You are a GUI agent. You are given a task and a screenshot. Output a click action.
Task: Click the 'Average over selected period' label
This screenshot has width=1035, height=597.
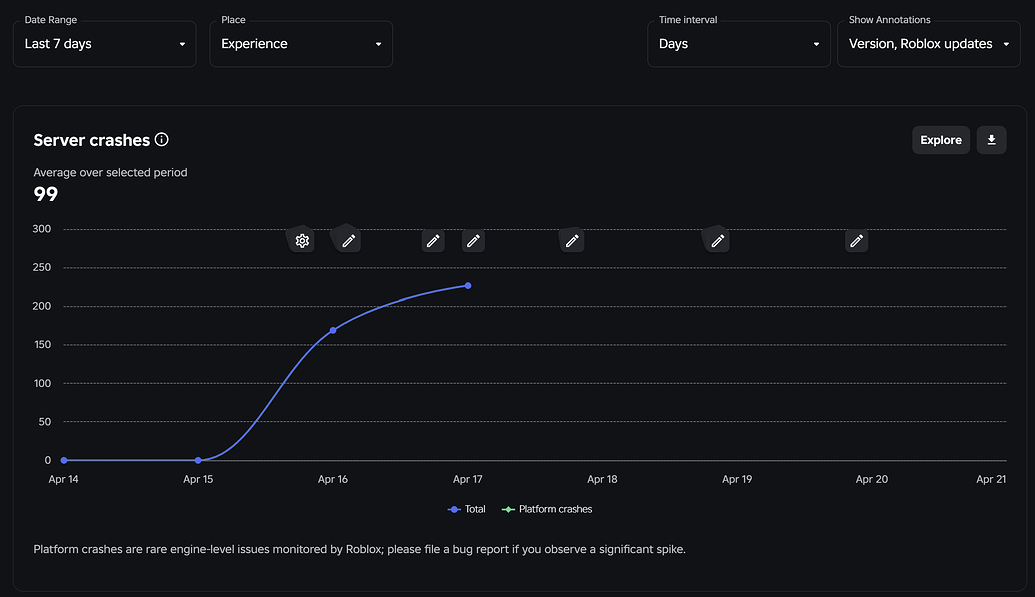[110, 172]
